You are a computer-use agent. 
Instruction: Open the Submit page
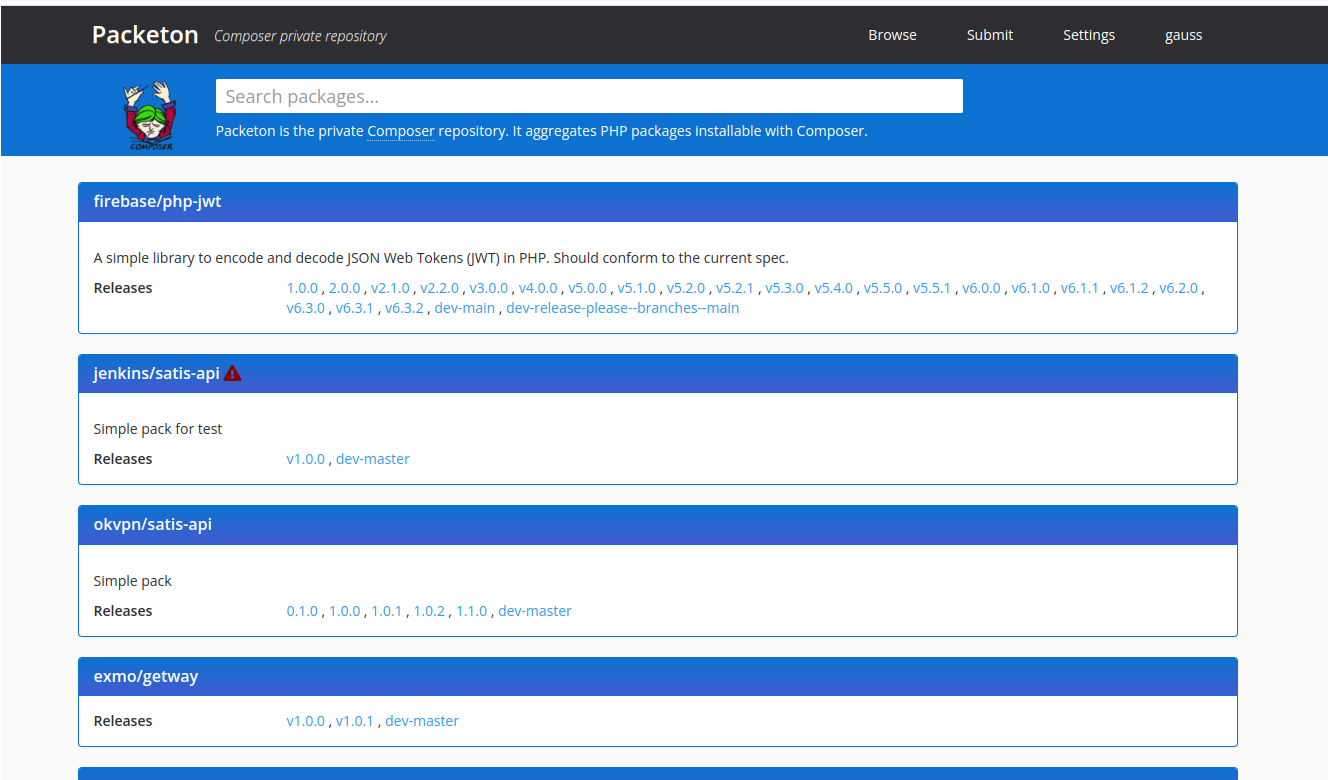pos(990,35)
